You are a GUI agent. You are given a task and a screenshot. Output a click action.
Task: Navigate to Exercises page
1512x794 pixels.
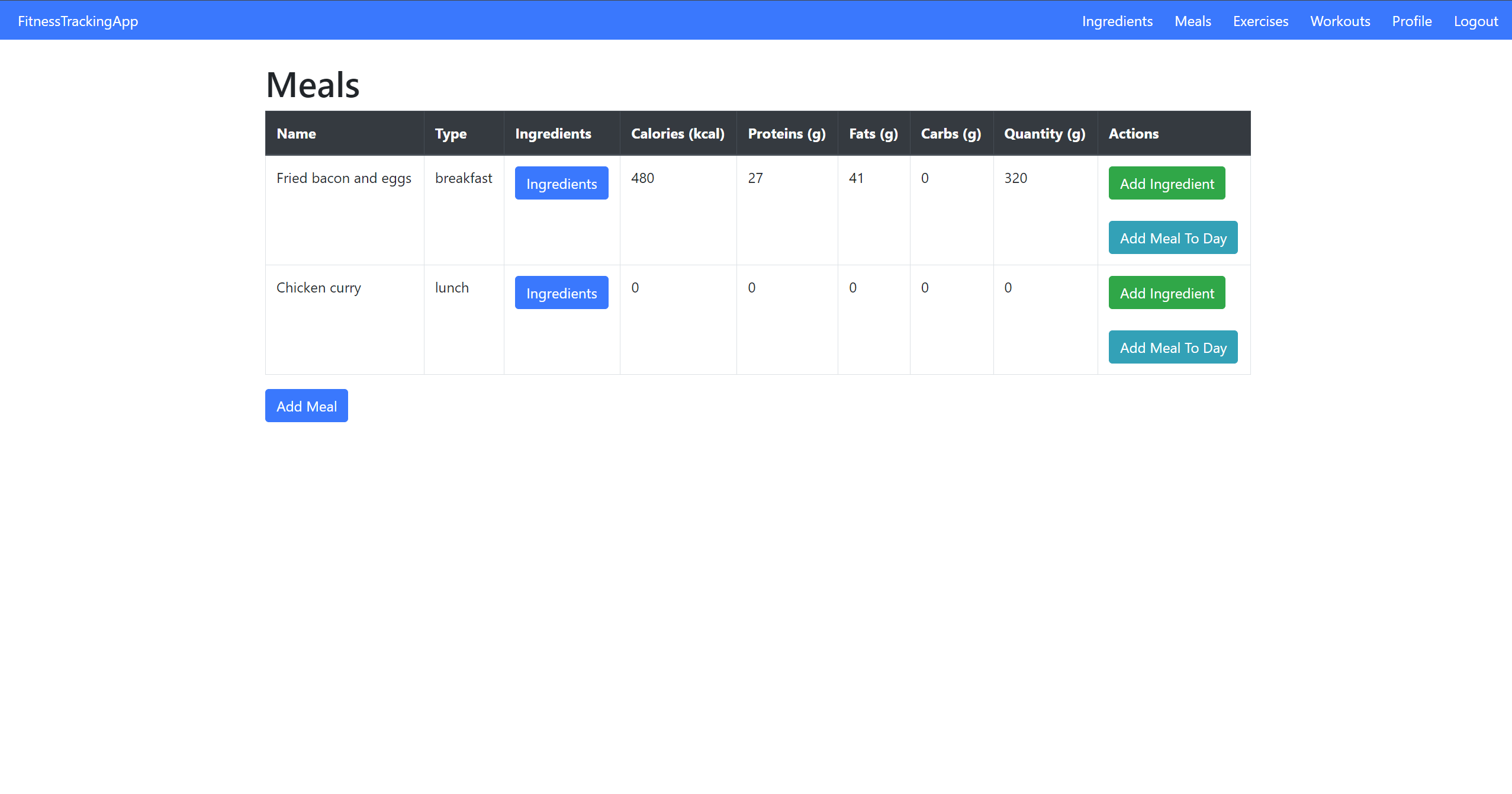tap(1260, 21)
